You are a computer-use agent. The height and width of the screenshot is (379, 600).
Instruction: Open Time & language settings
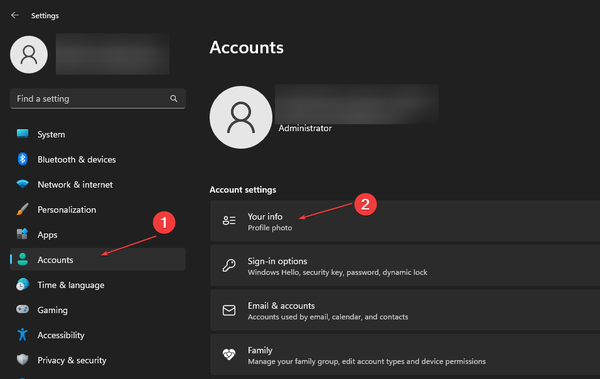click(x=98, y=285)
